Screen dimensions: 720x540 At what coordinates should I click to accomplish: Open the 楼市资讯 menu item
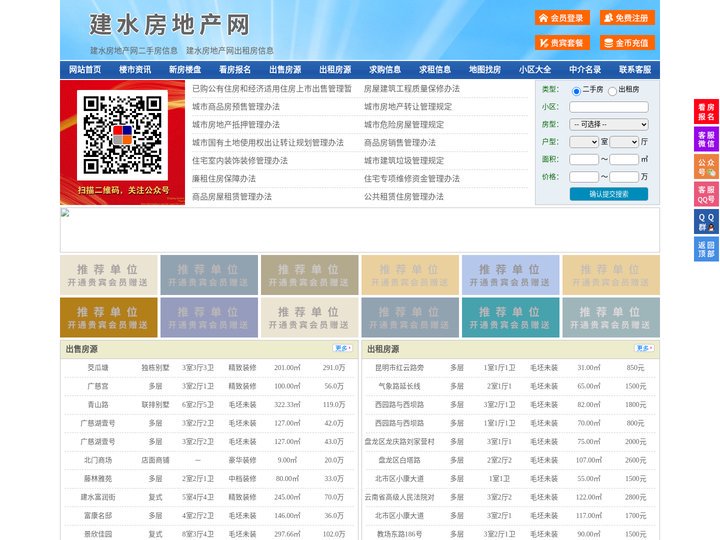point(135,70)
